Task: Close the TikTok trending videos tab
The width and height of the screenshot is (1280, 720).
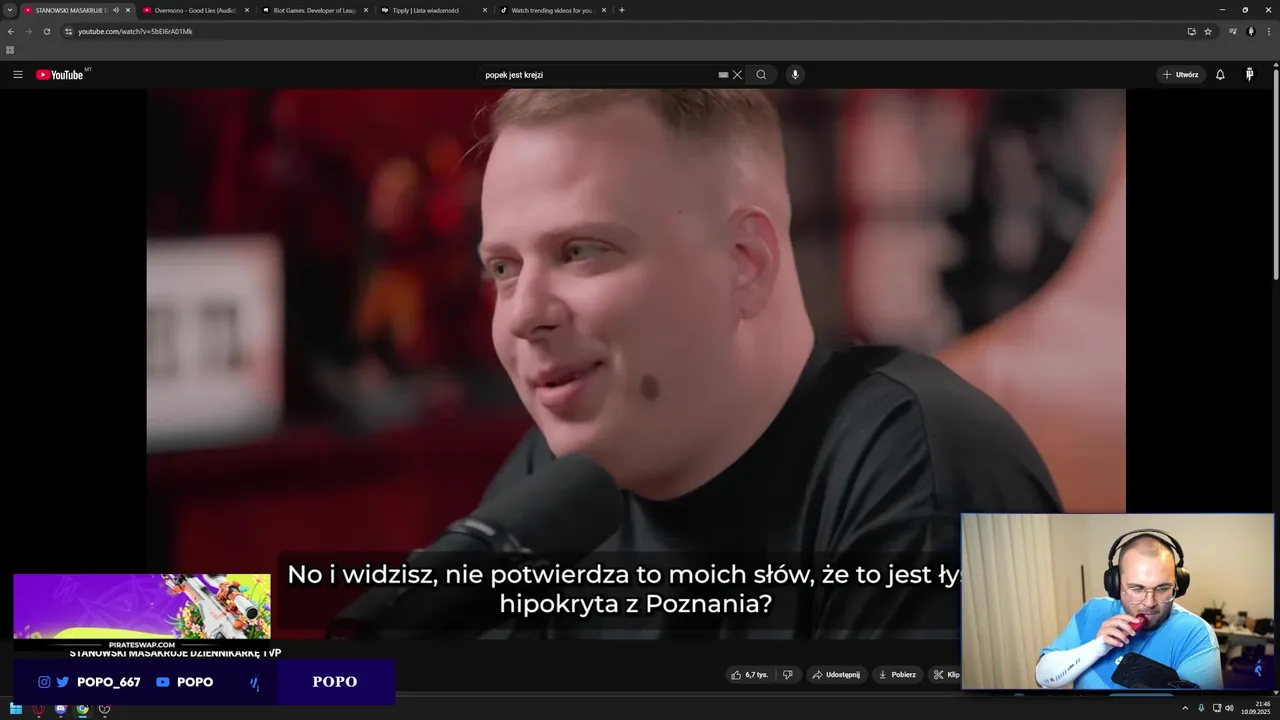Action: [x=604, y=10]
